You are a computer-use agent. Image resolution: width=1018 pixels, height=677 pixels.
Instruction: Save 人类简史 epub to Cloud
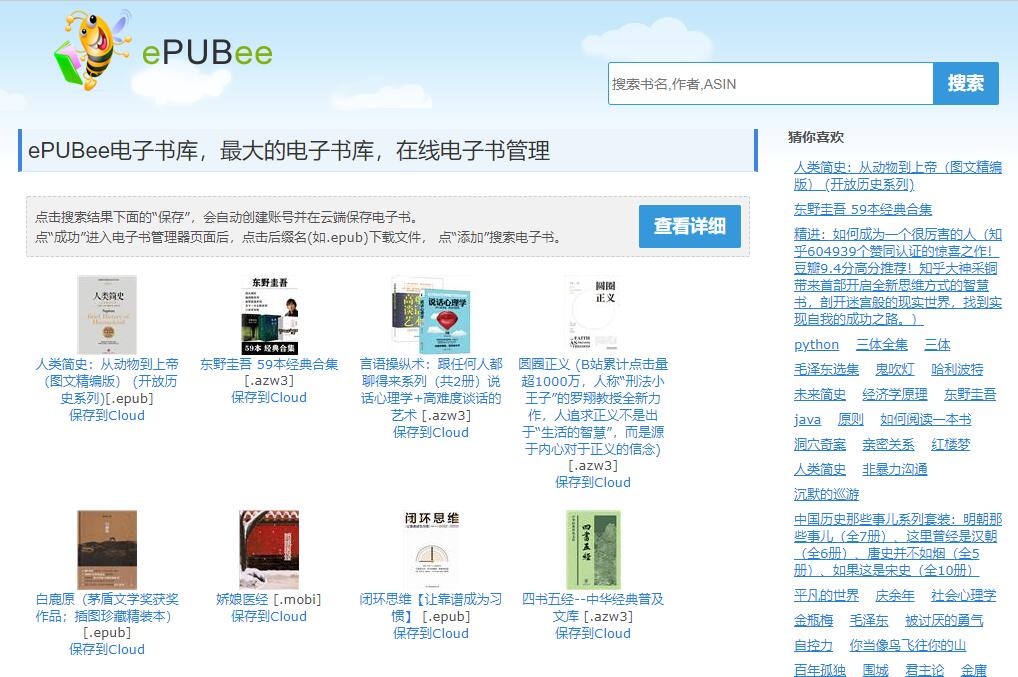pyautogui.click(x=107, y=415)
